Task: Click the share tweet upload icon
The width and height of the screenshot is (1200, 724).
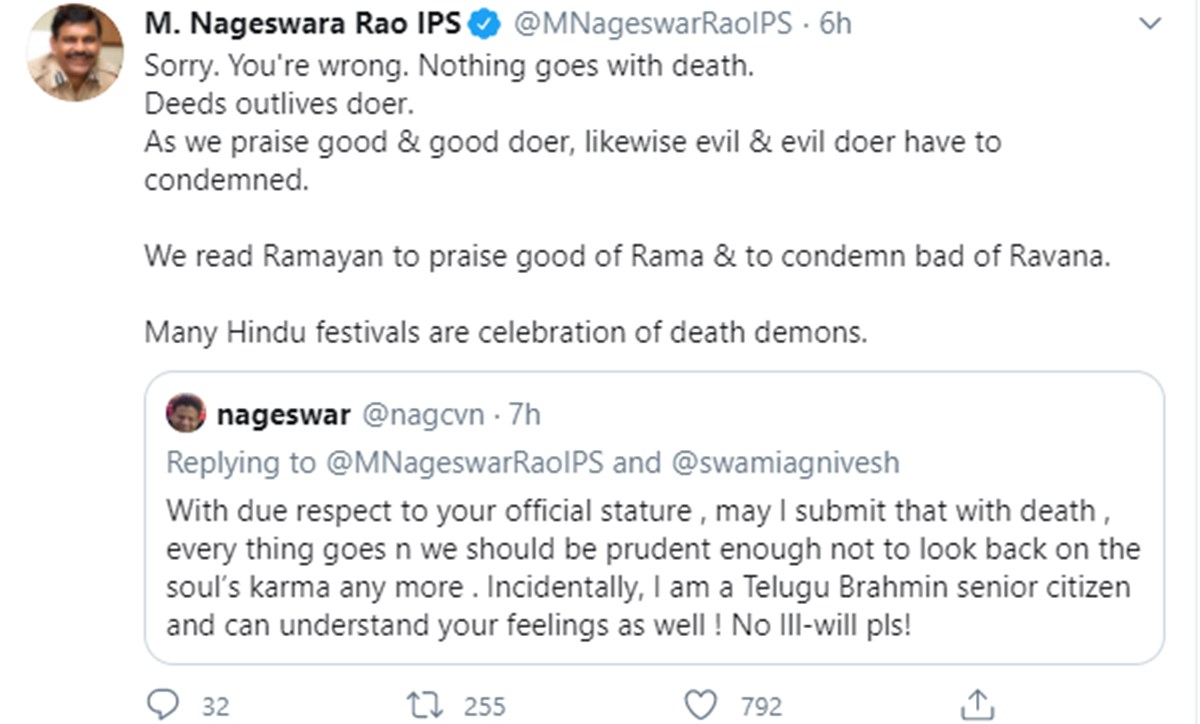Action: pos(975,704)
